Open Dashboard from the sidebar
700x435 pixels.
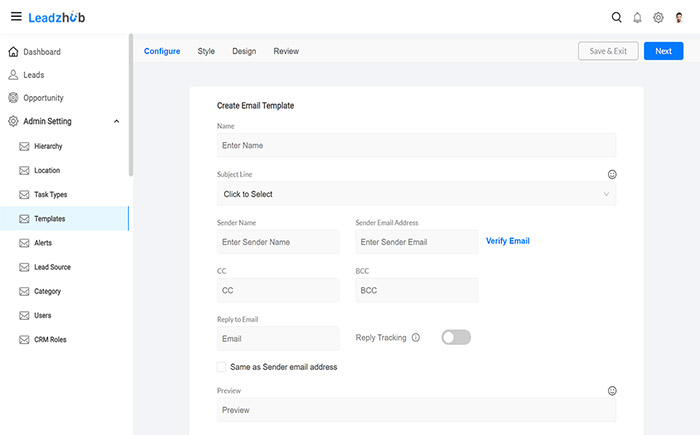(41, 52)
